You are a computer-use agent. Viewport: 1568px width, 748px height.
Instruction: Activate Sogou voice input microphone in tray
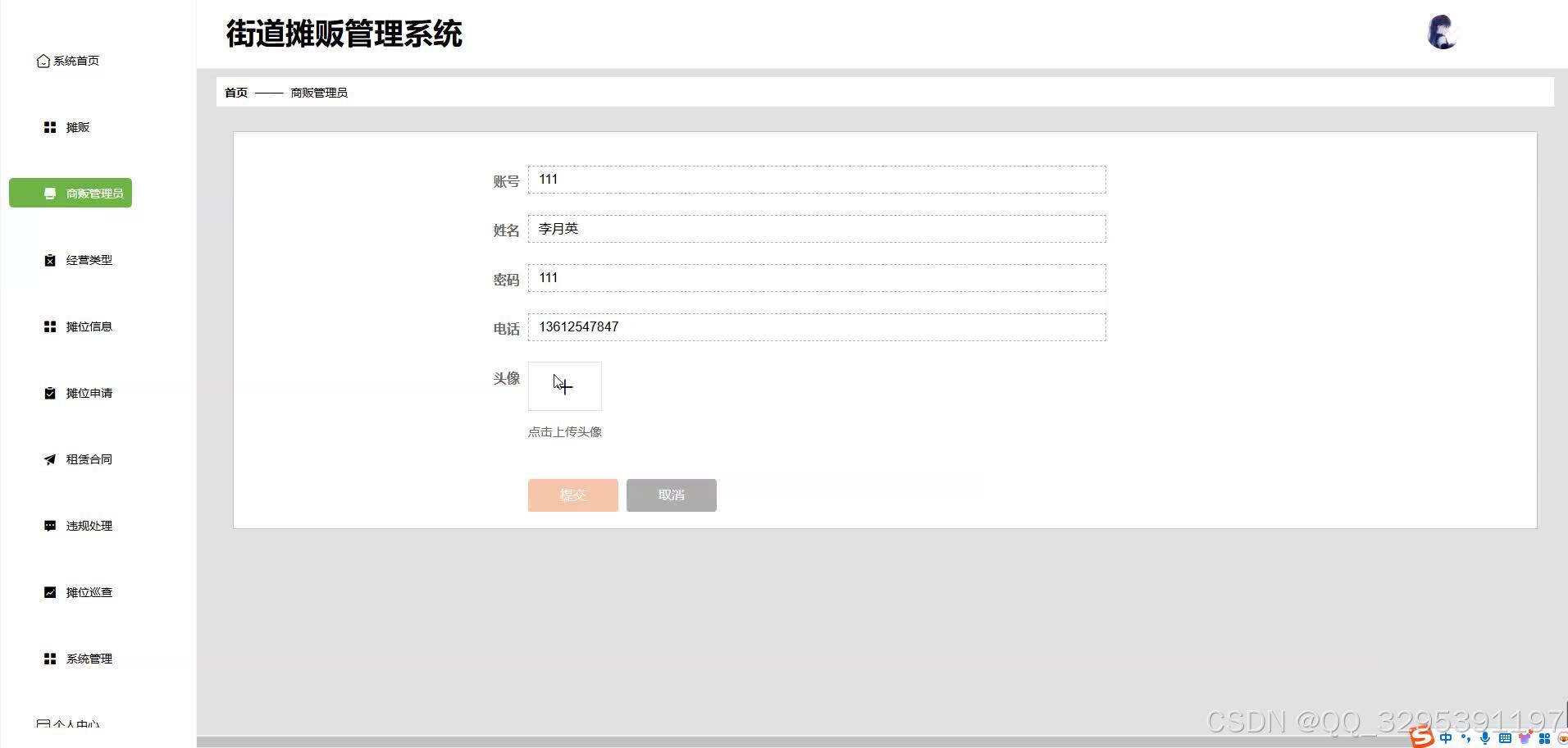coord(1485,738)
